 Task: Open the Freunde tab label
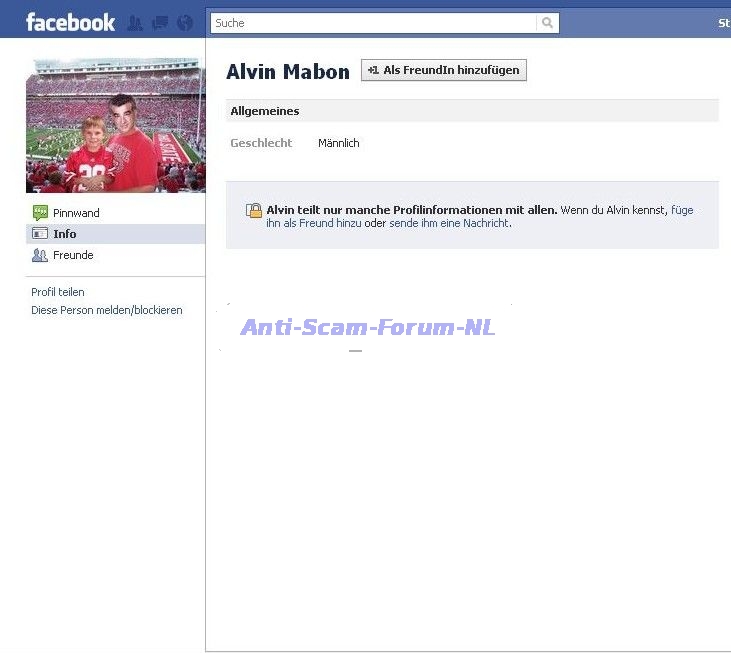73,255
